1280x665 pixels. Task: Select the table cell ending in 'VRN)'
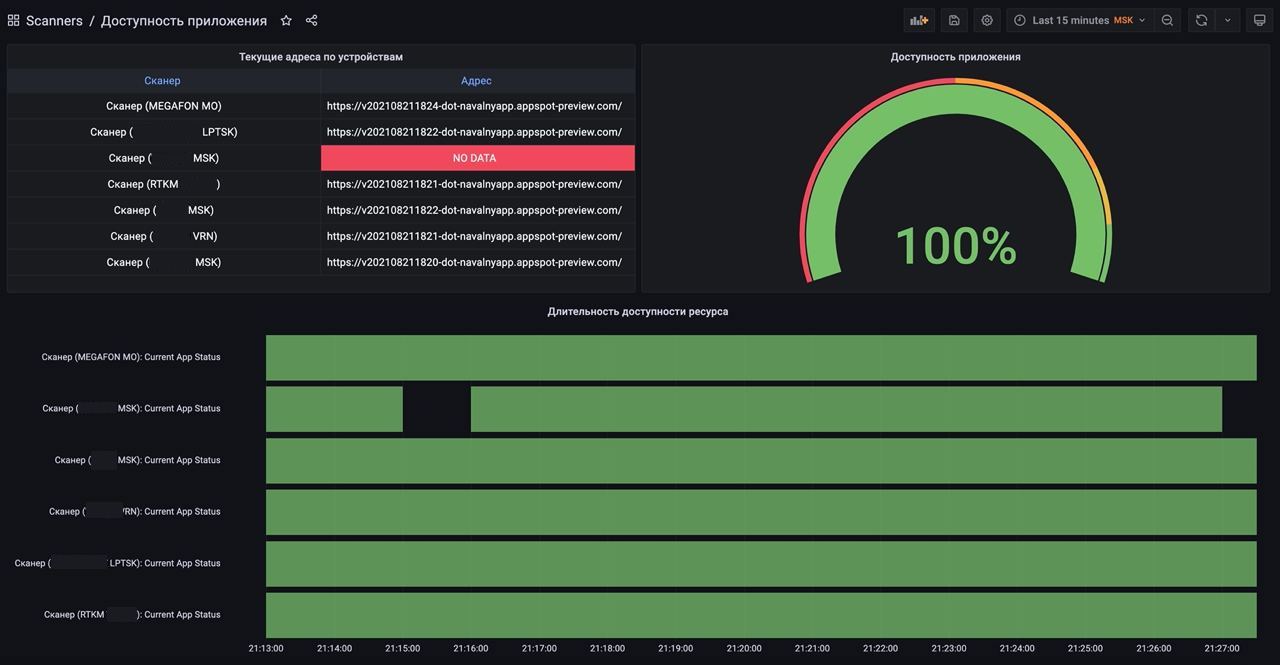(164, 236)
